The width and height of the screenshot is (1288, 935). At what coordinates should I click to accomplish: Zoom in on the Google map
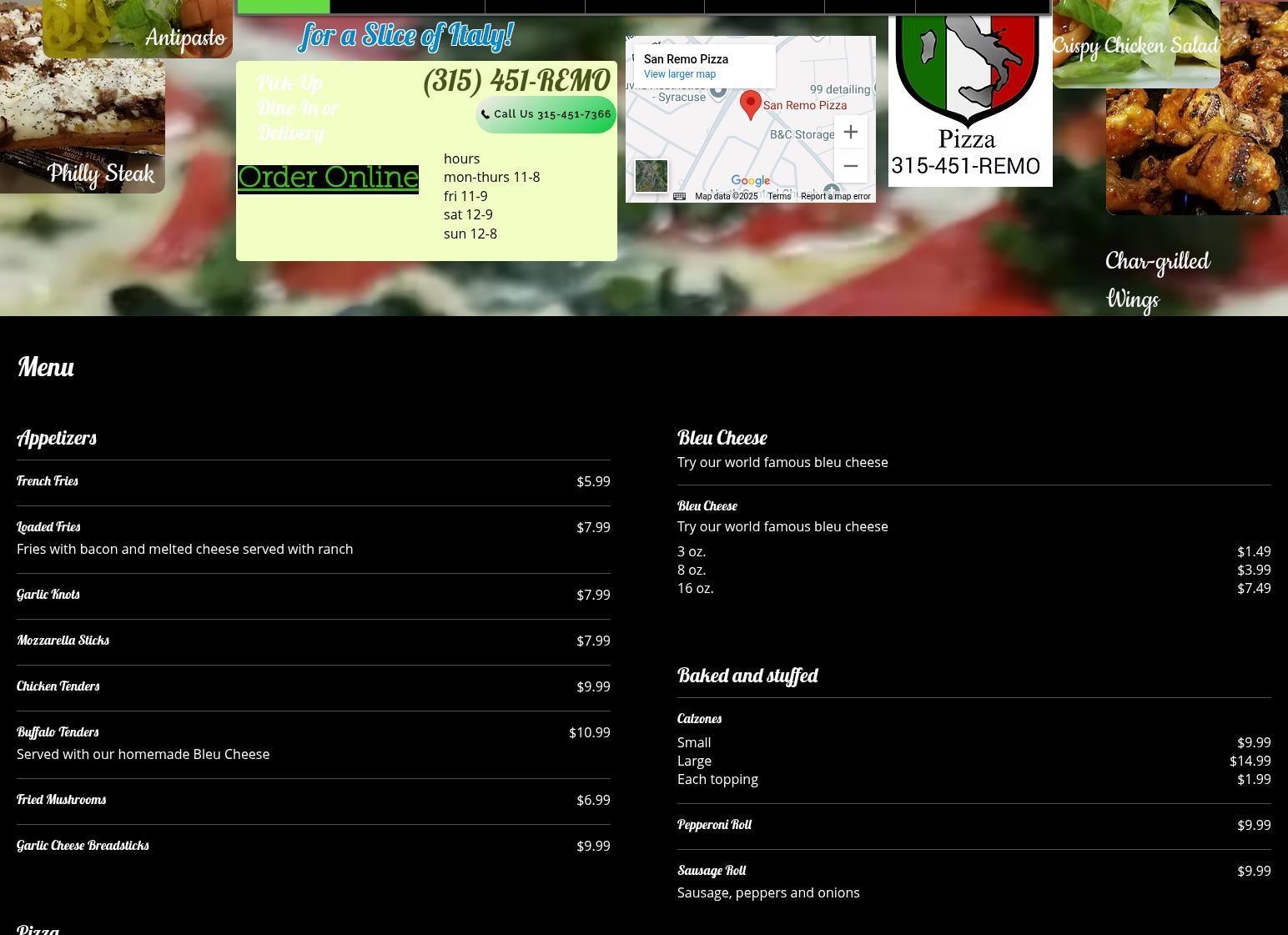850,132
